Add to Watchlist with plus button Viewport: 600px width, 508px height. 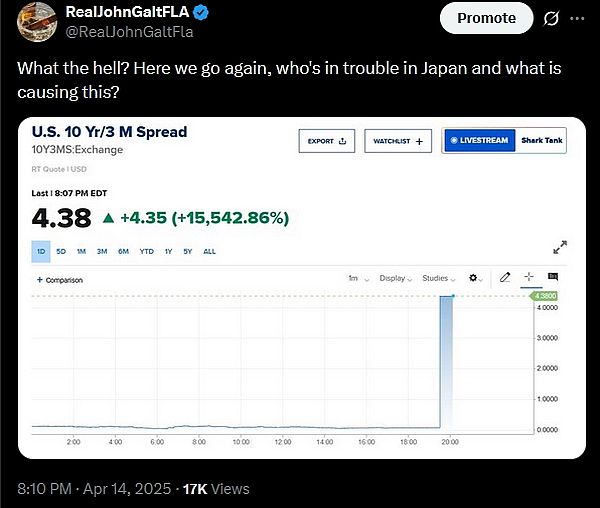tap(397, 141)
